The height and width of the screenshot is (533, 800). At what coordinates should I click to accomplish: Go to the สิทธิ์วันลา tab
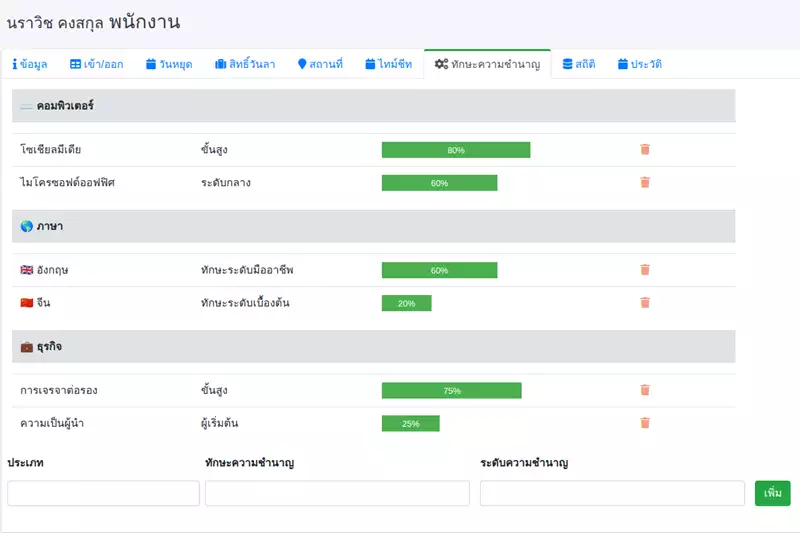pos(245,64)
